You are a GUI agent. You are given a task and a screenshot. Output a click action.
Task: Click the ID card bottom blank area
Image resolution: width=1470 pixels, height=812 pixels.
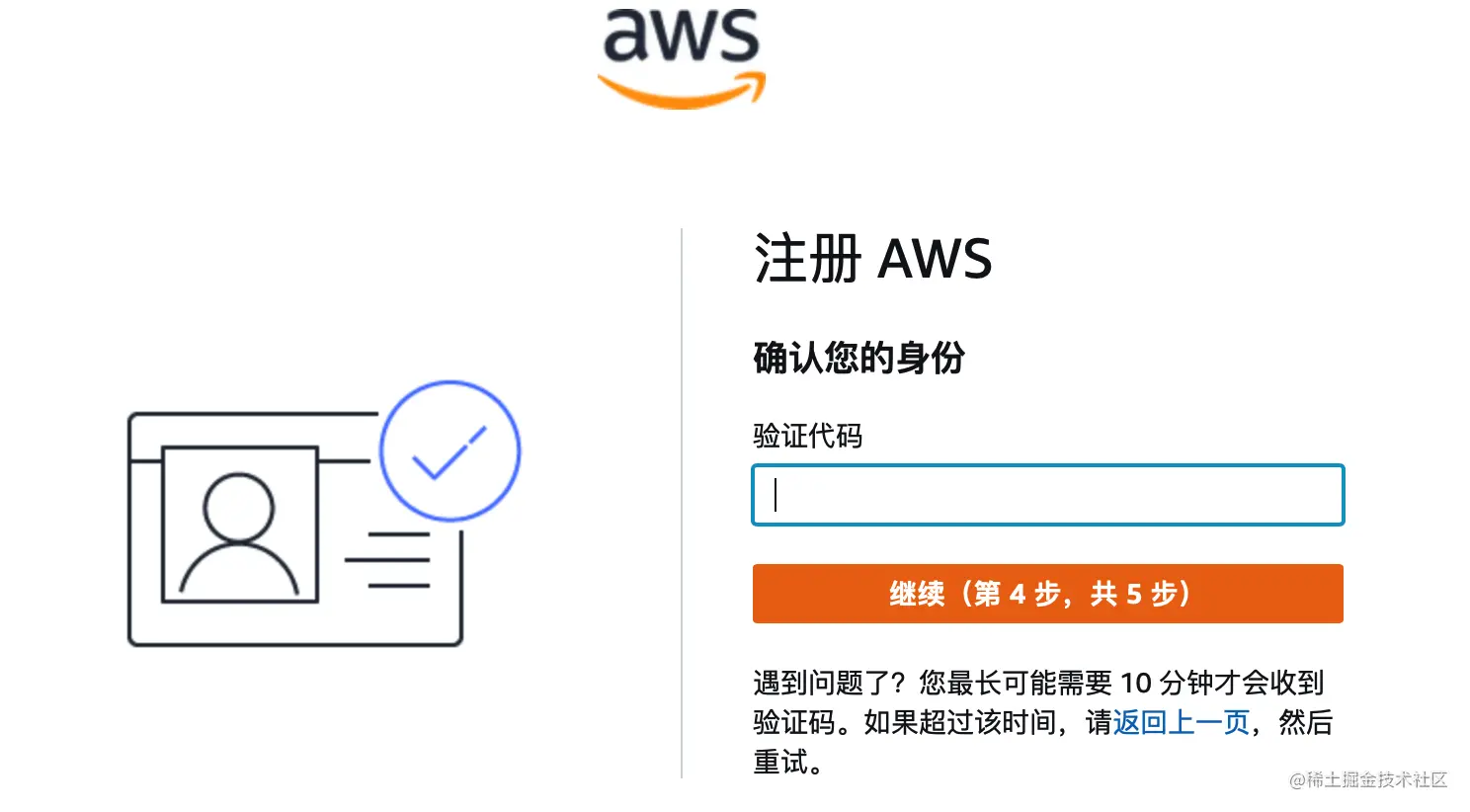point(295,624)
